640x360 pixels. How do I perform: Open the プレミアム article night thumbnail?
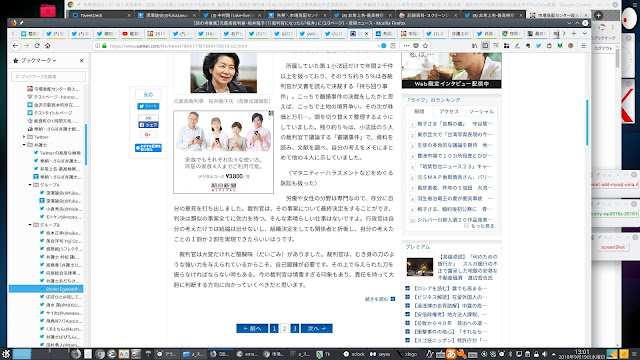[420, 267]
